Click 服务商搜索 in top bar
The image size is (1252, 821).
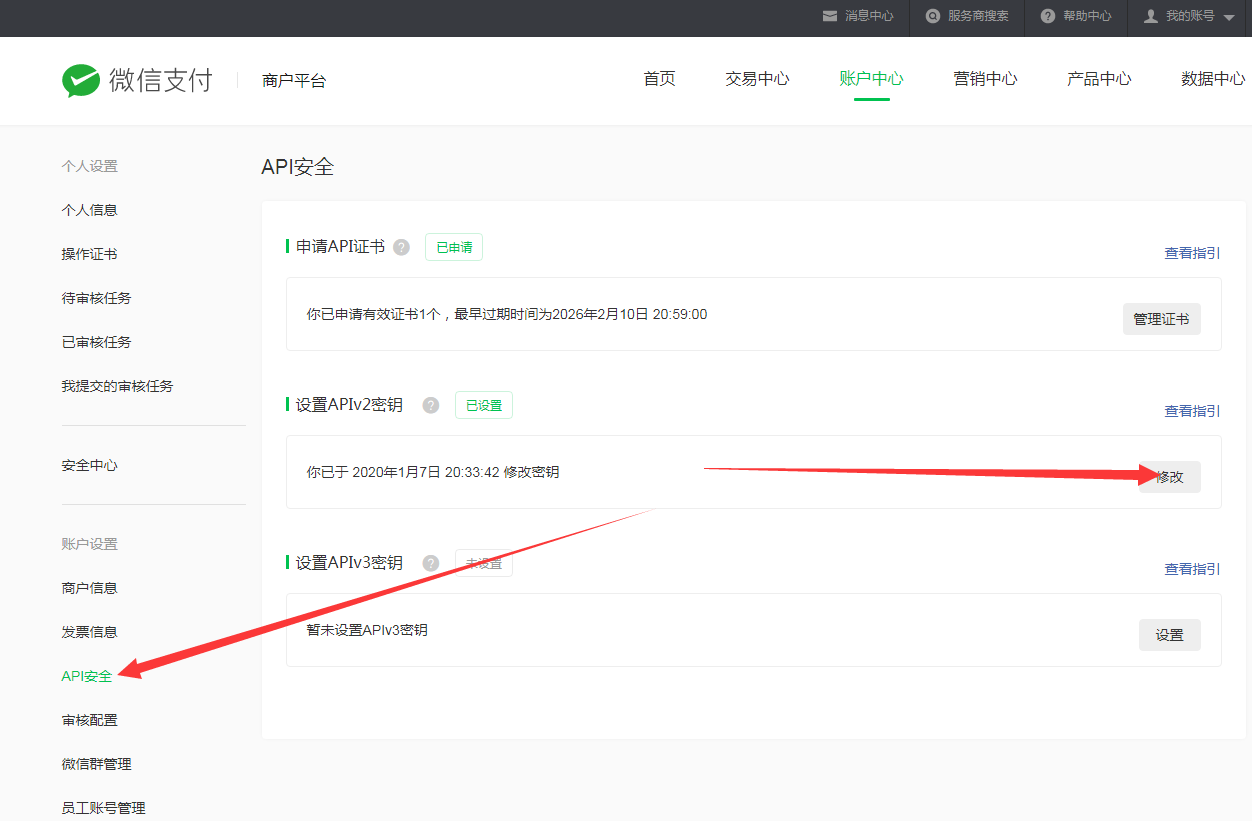979,16
